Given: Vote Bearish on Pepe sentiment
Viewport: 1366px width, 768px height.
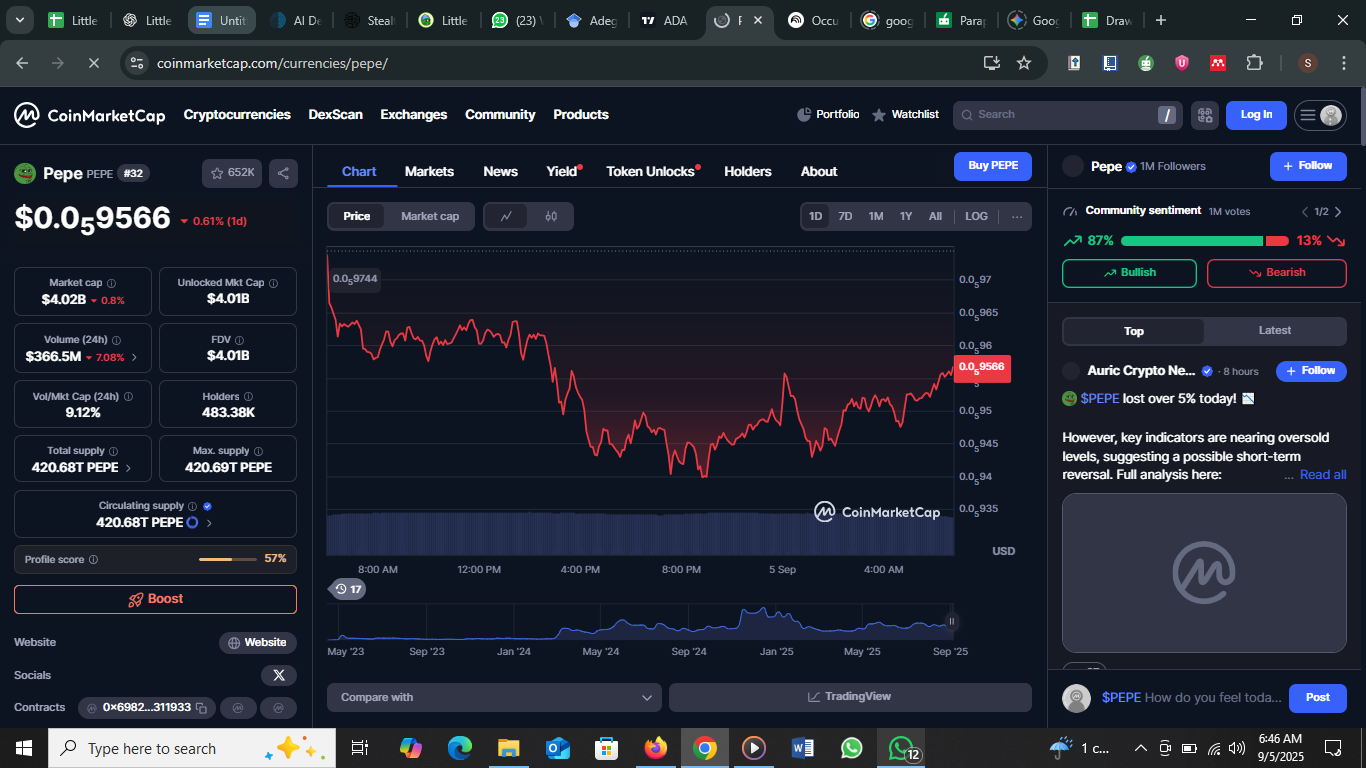Looking at the screenshot, I should tap(1277, 273).
